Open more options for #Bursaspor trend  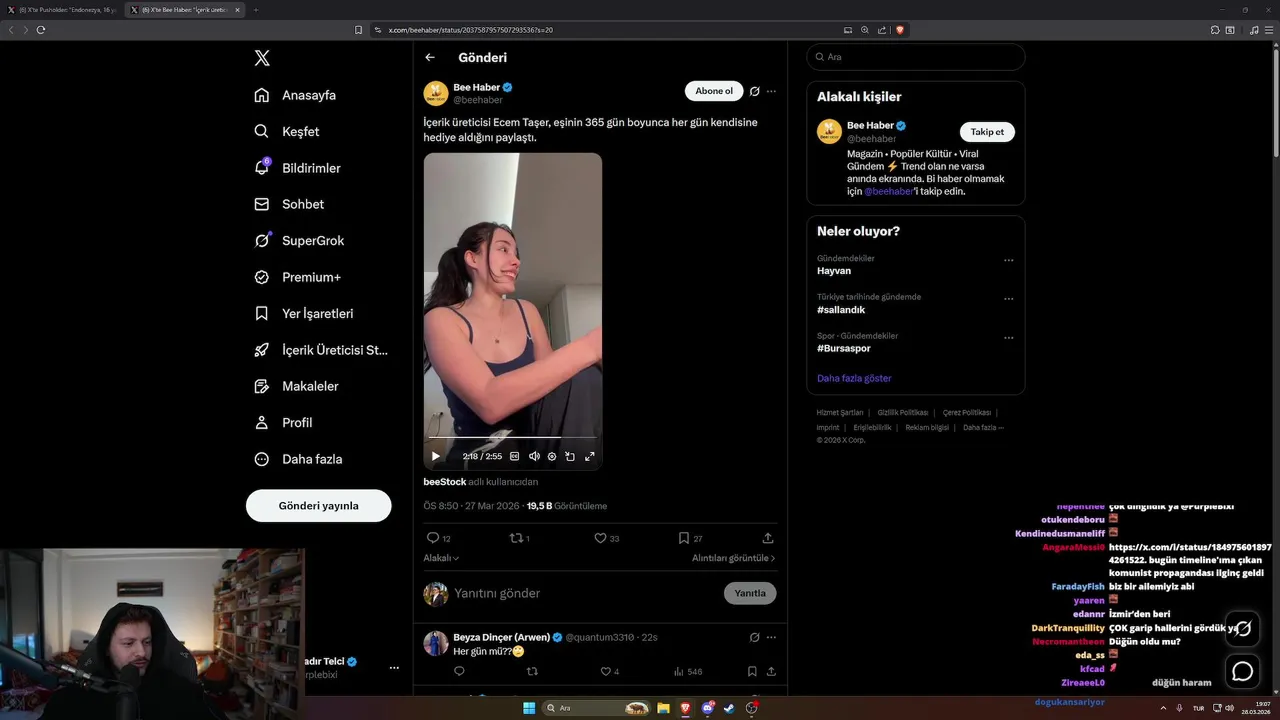pos(1008,338)
